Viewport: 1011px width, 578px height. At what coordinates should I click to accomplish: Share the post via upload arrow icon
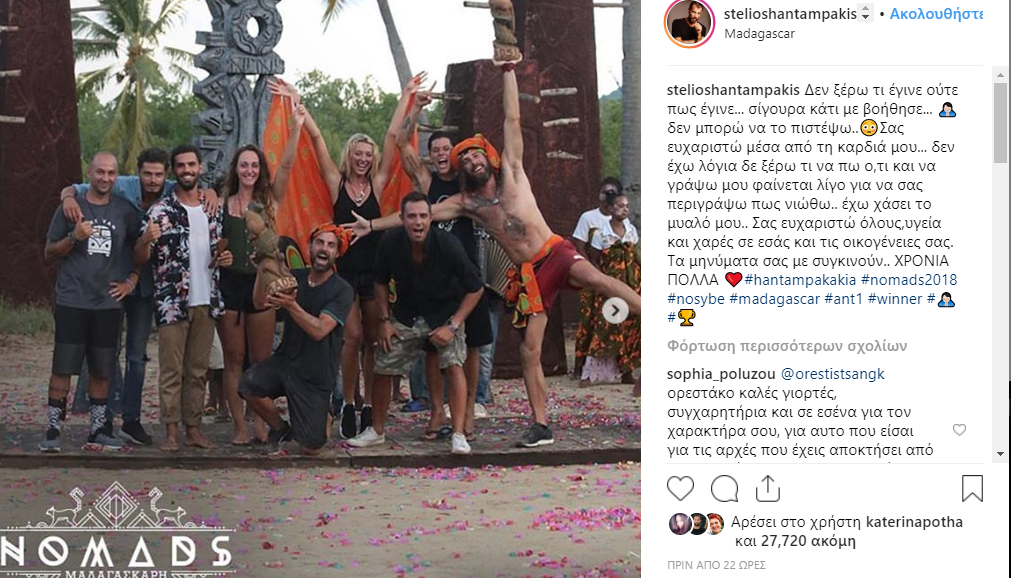[x=767, y=488]
